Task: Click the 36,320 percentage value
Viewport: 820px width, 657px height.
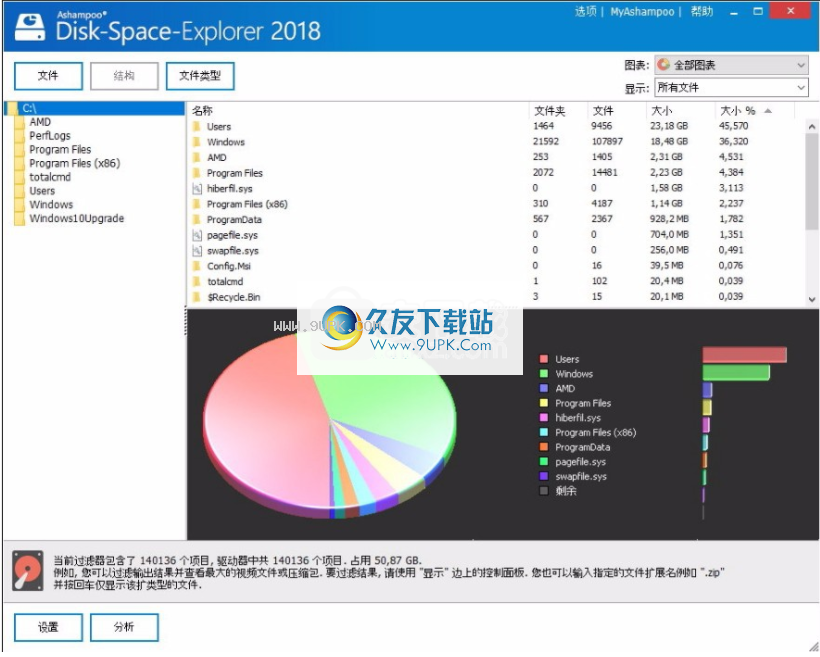Action: [x=733, y=142]
